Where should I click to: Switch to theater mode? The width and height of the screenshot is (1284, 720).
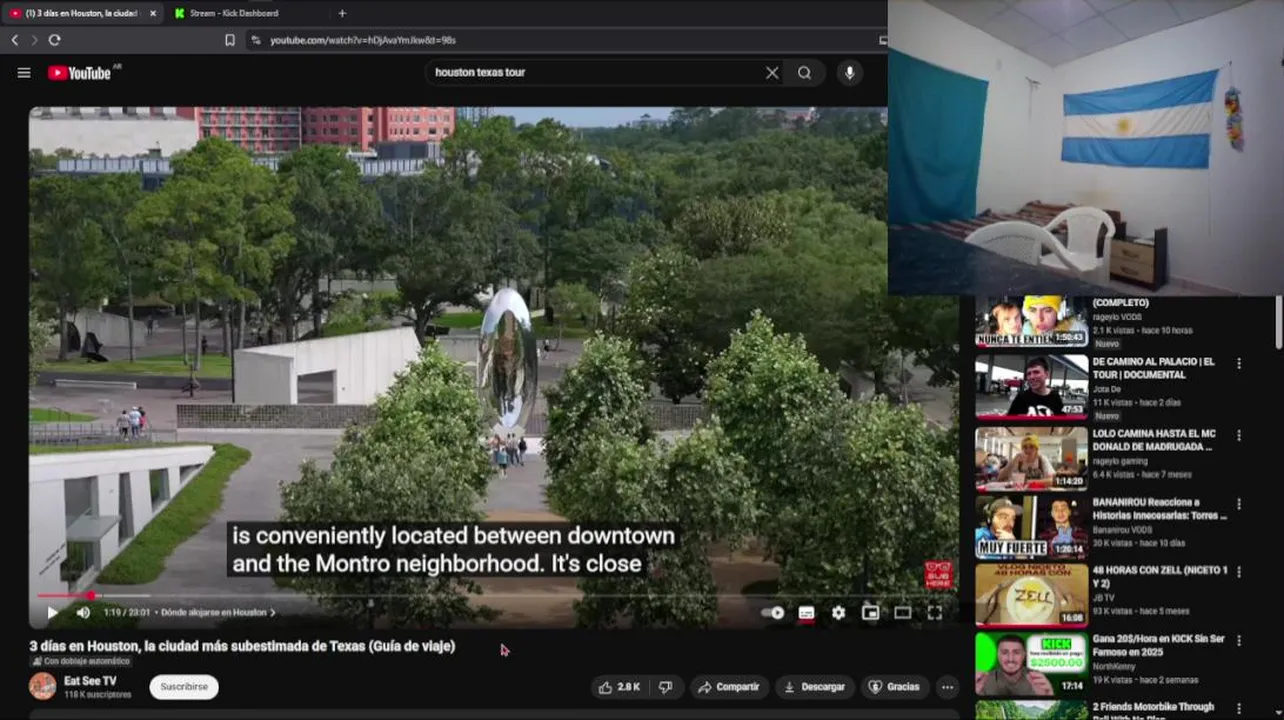(902, 613)
